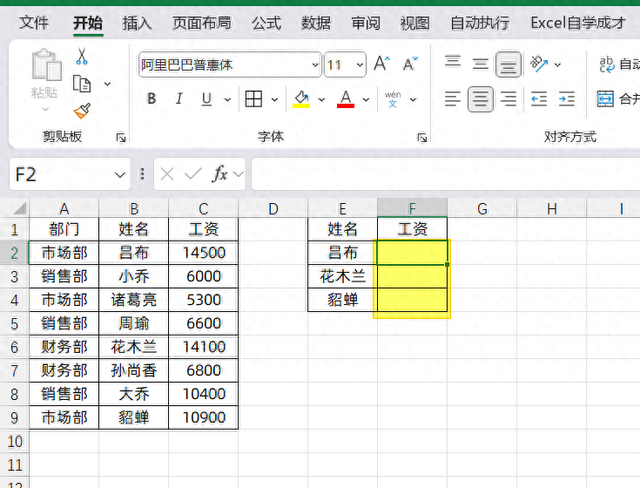Toggle Bold formatting
The image size is (640, 488).
click(x=151, y=99)
